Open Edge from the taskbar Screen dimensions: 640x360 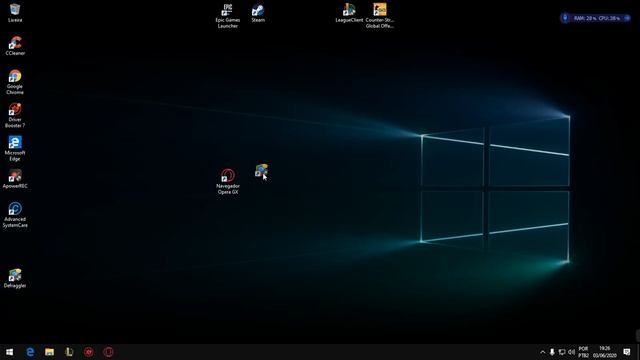30,352
